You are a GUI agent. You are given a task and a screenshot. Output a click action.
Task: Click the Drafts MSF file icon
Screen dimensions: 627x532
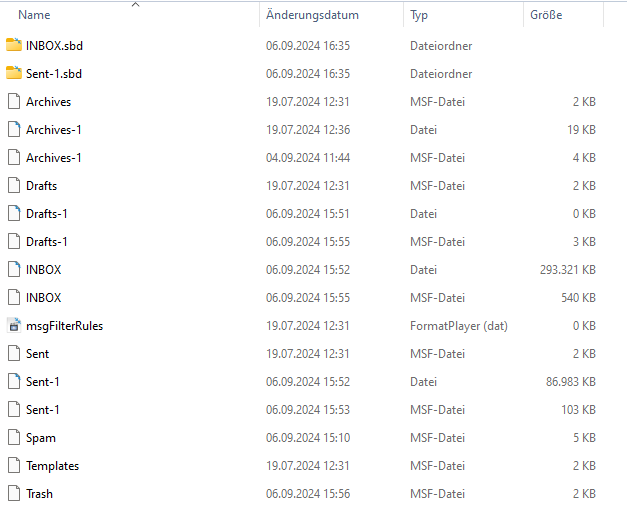point(13,185)
